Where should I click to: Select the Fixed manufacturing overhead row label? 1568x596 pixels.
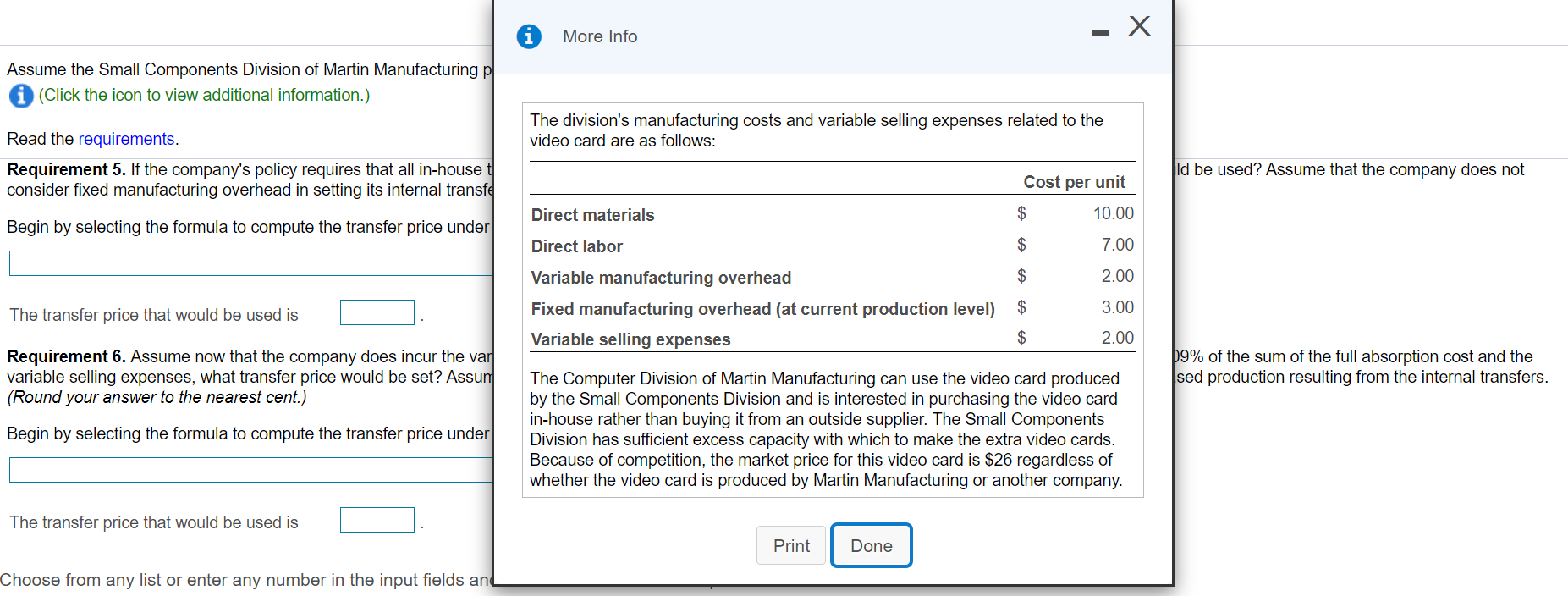pos(762,309)
